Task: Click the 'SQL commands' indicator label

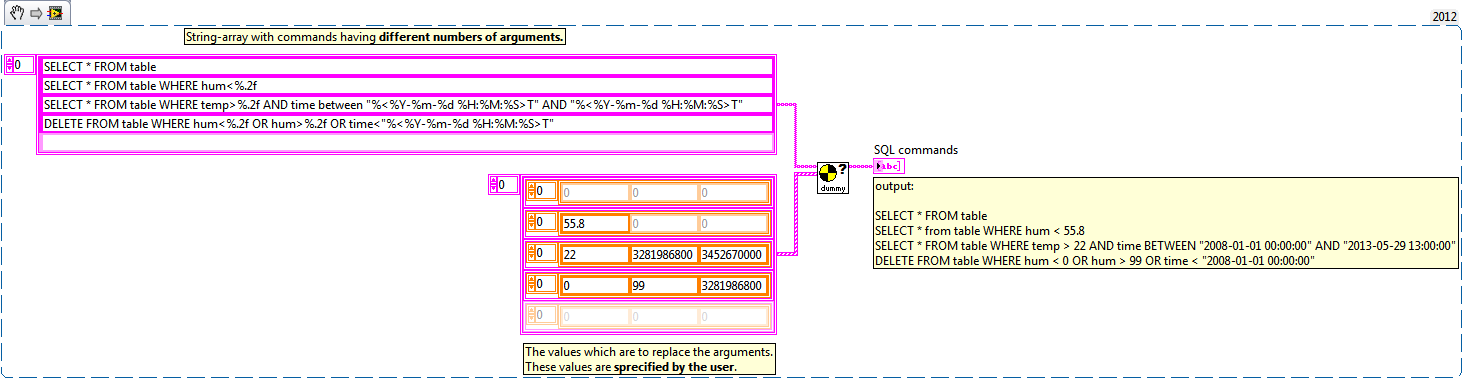Action: tap(916, 150)
